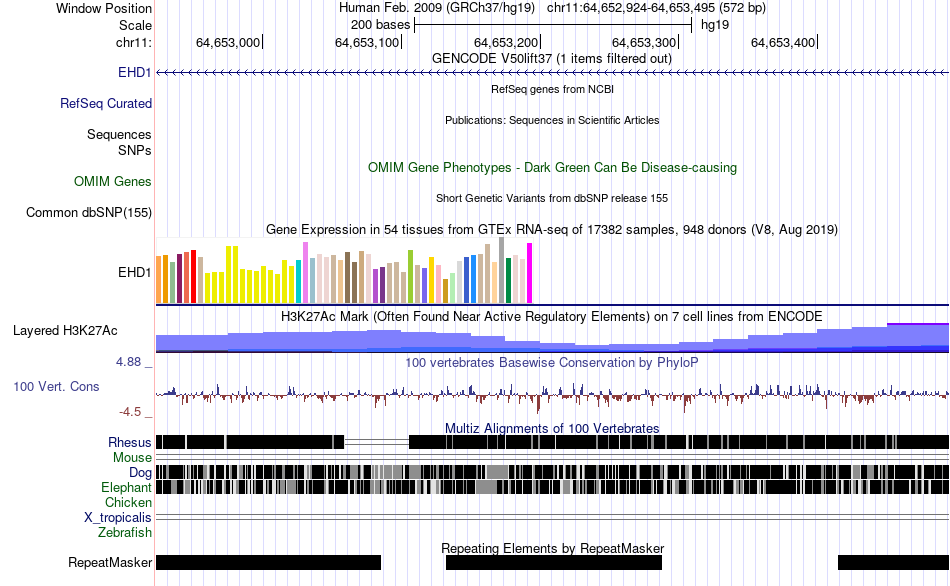The width and height of the screenshot is (950, 586).
Task: Click the hg19 label next to the scale bar
Action: [x=715, y=25]
